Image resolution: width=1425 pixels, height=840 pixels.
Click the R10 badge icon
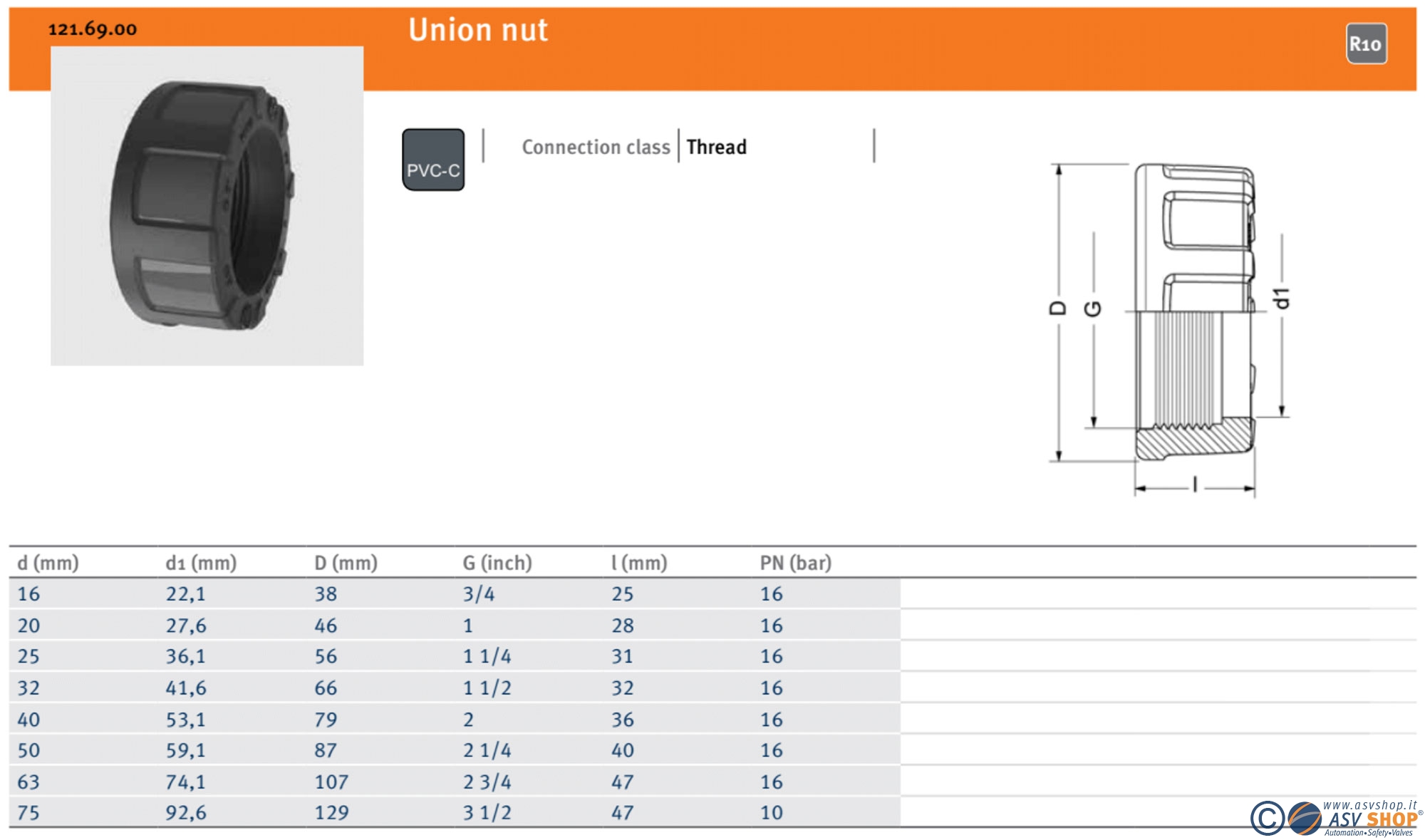click(x=1366, y=44)
